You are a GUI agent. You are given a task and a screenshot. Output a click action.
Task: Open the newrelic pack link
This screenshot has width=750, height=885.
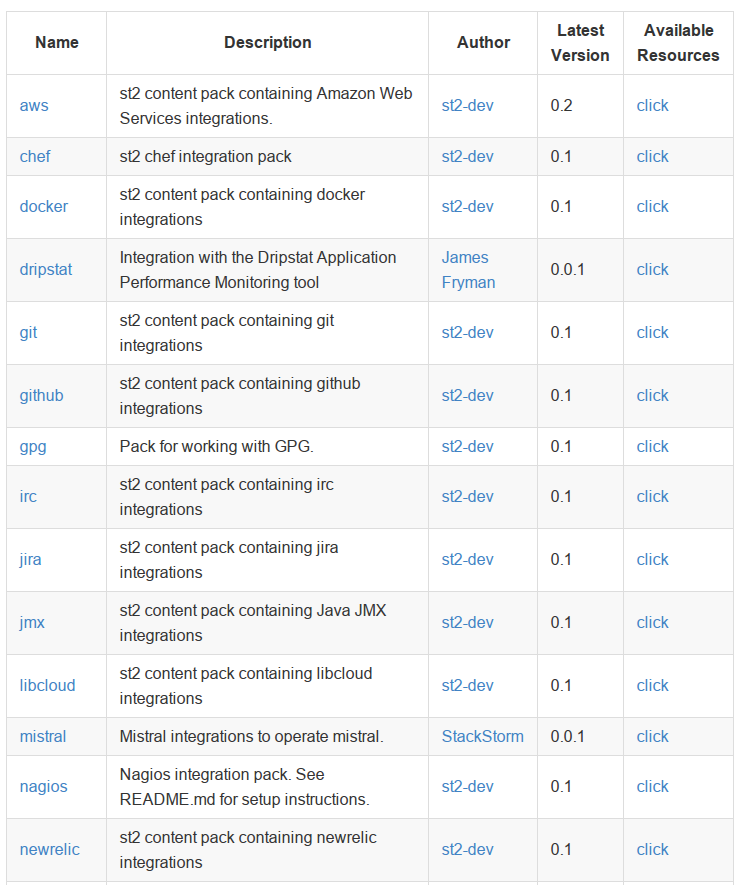(x=50, y=849)
